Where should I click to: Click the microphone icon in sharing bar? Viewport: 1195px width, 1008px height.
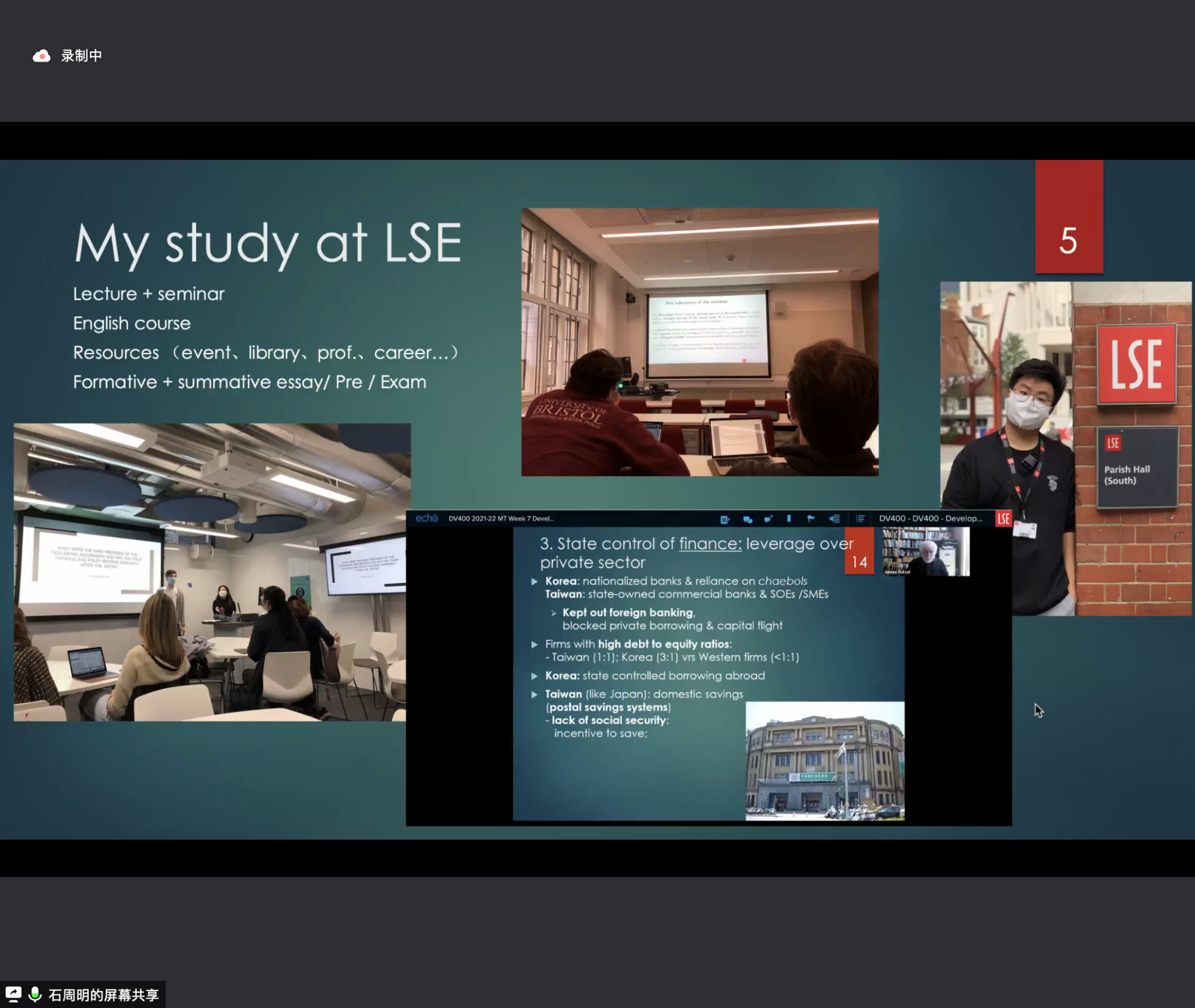[35, 994]
